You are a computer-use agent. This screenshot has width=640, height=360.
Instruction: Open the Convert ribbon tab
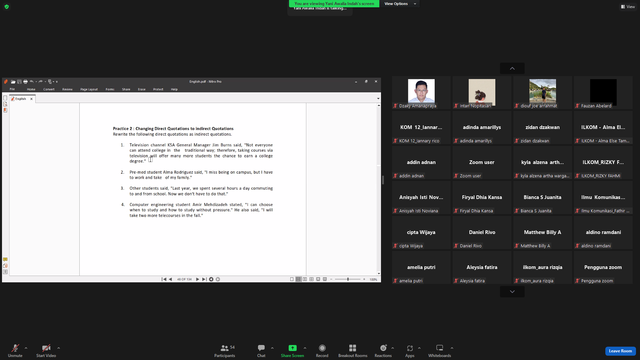point(49,89)
